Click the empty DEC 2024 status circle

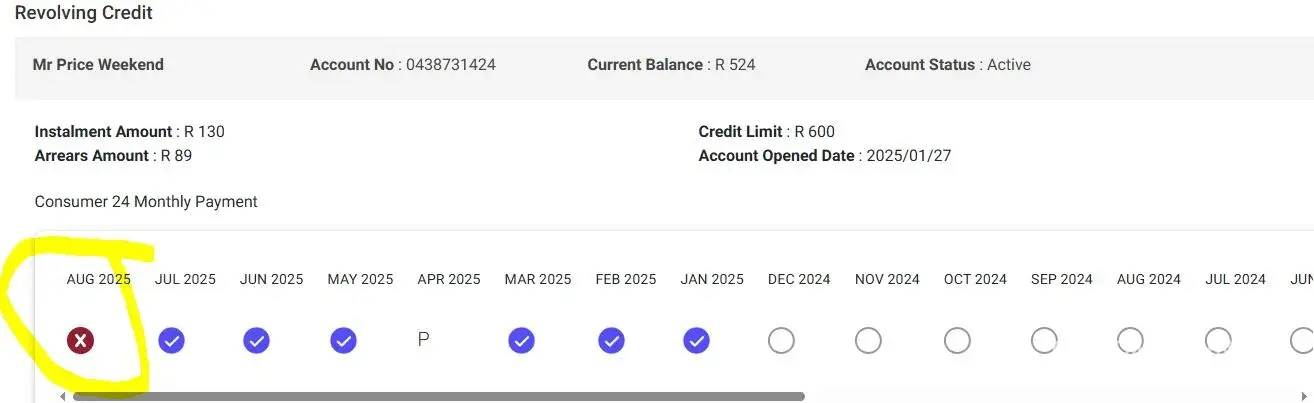tap(781, 341)
